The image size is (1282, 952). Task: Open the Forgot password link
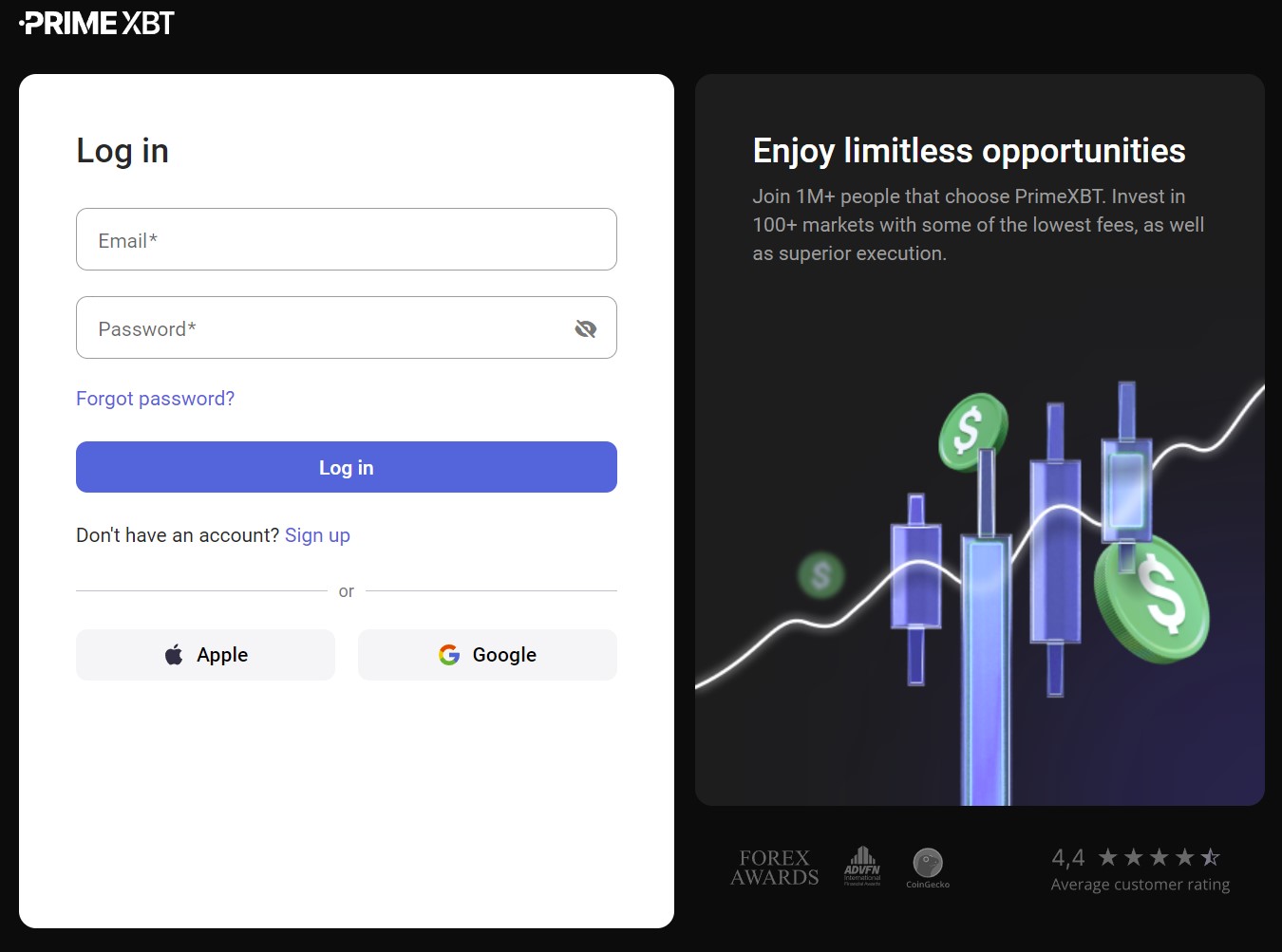pos(155,399)
